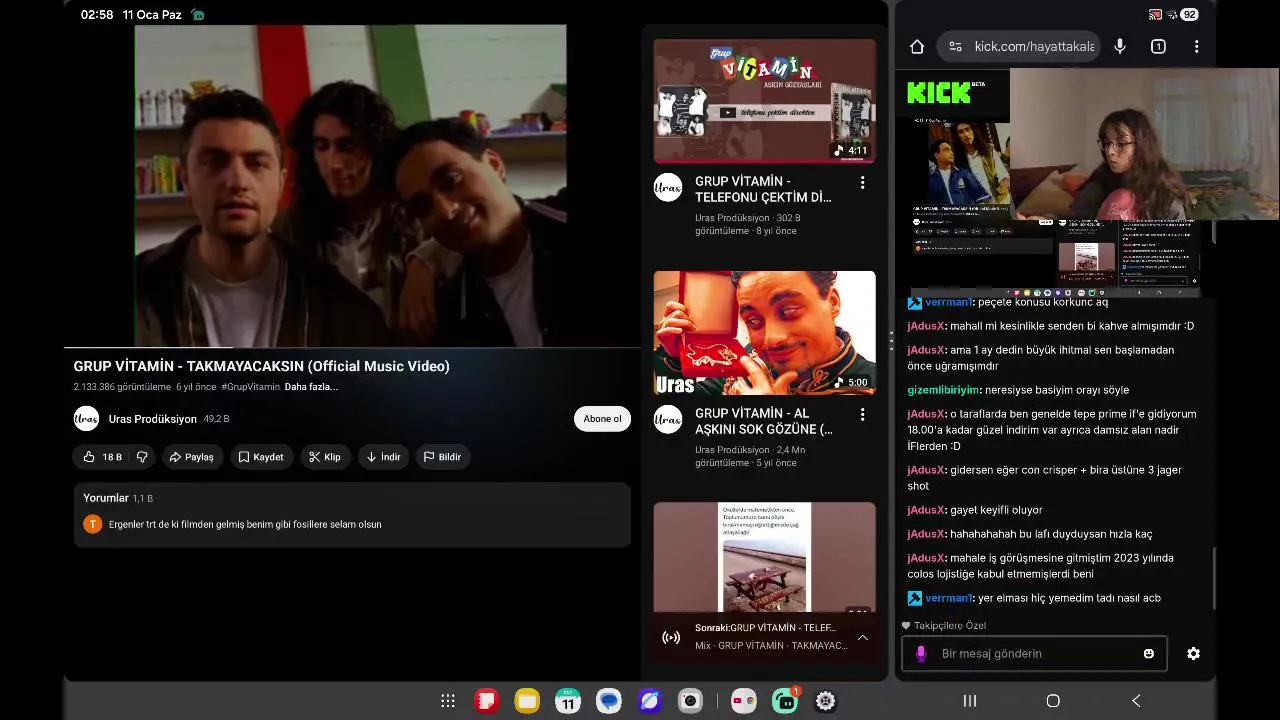The width and height of the screenshot is (1280, 720).
Task: Tap the Mix playlist broadcast icon
Action: (x=671, y=637)
